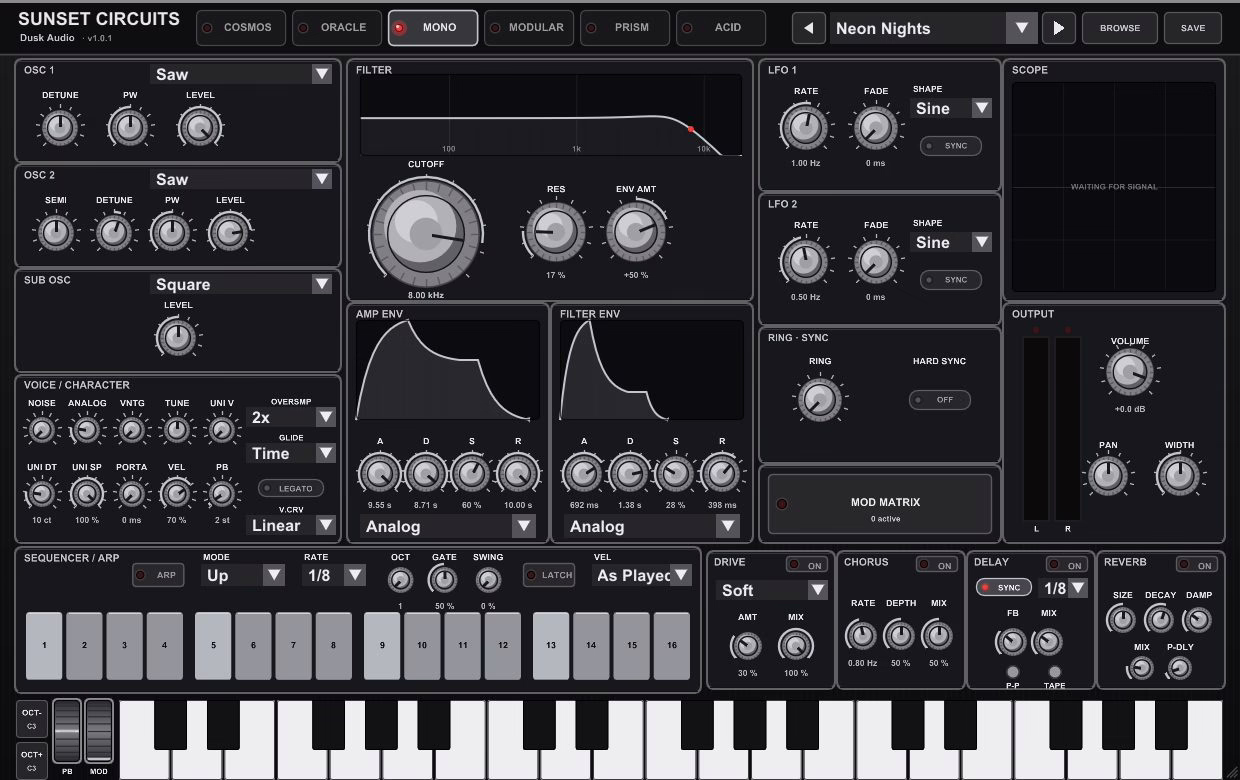Image resolution: width=1240 pixels, height=780 pixels.
Task: Click the output Width knob
Action: [x=1180, y=476]
